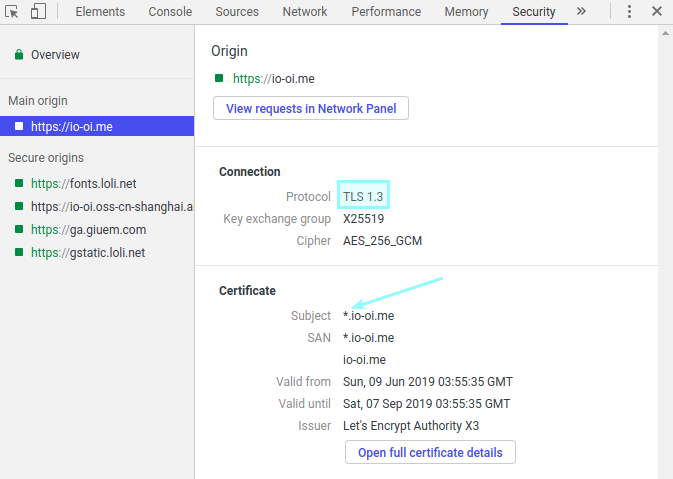Image resolution: width=673 pixels, height=479 pixels.
Task: Click the TLS 1.3 protocol value
Action: coord(363,197)
